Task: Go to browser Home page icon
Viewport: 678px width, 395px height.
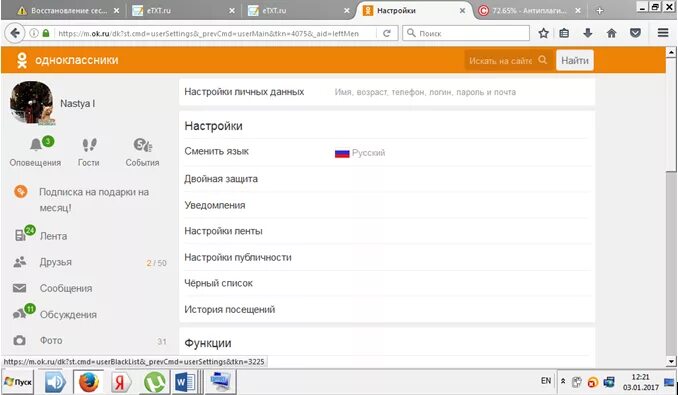Action: pyautogui.click(x=611, y=33)
